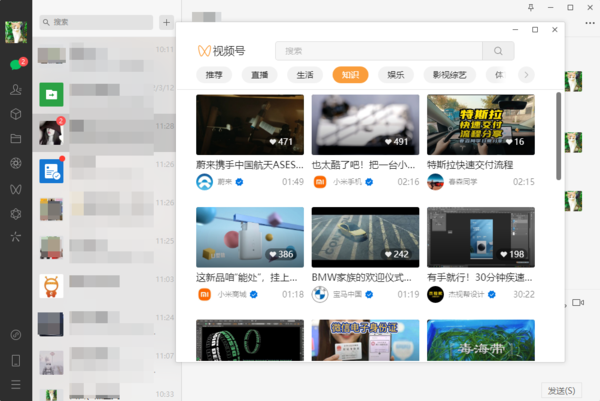Select the 娱乐 category tab
The height and width of the screenshot is (401, 600).
pyautogui.click(x=396, y=75)
